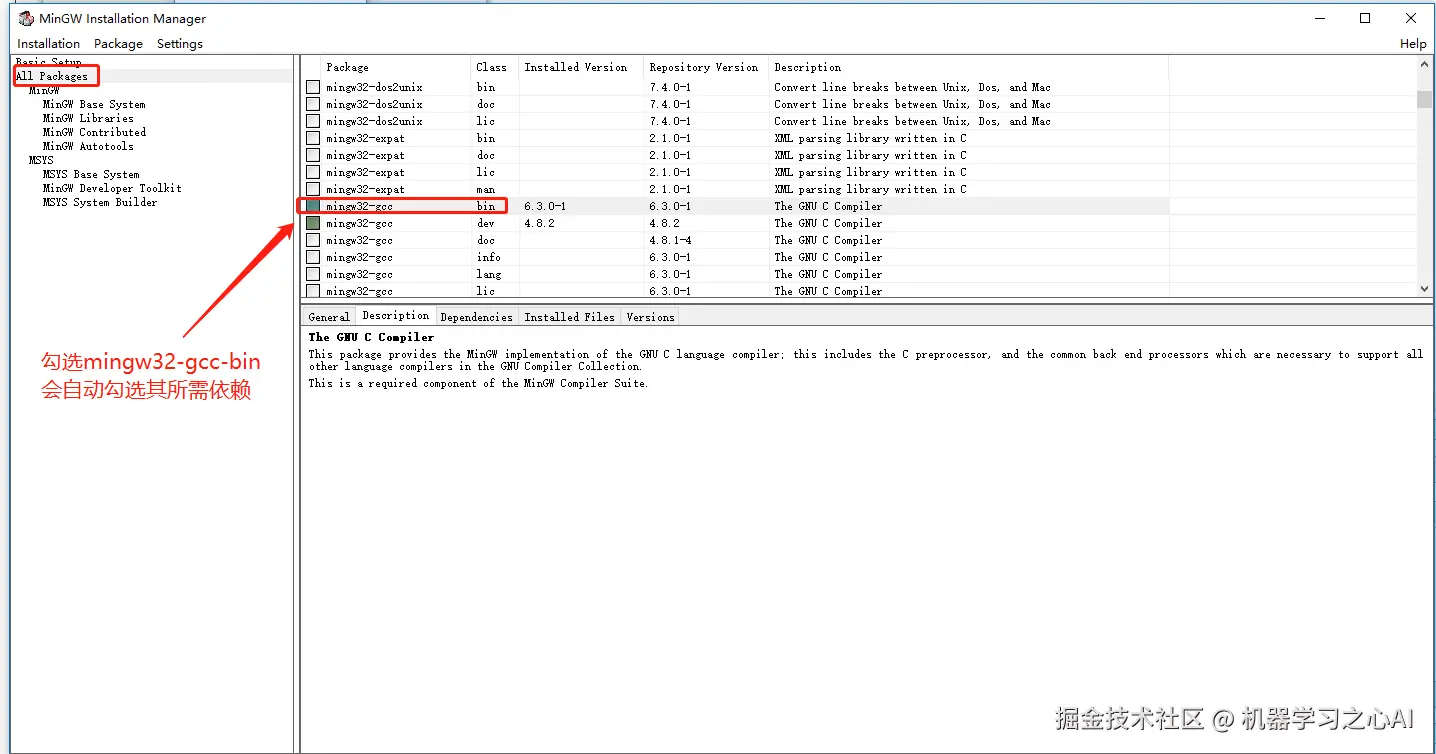Click the MinGW app icon in title bar
This screenshot has height=754, width=1436.
pos(26,18)
